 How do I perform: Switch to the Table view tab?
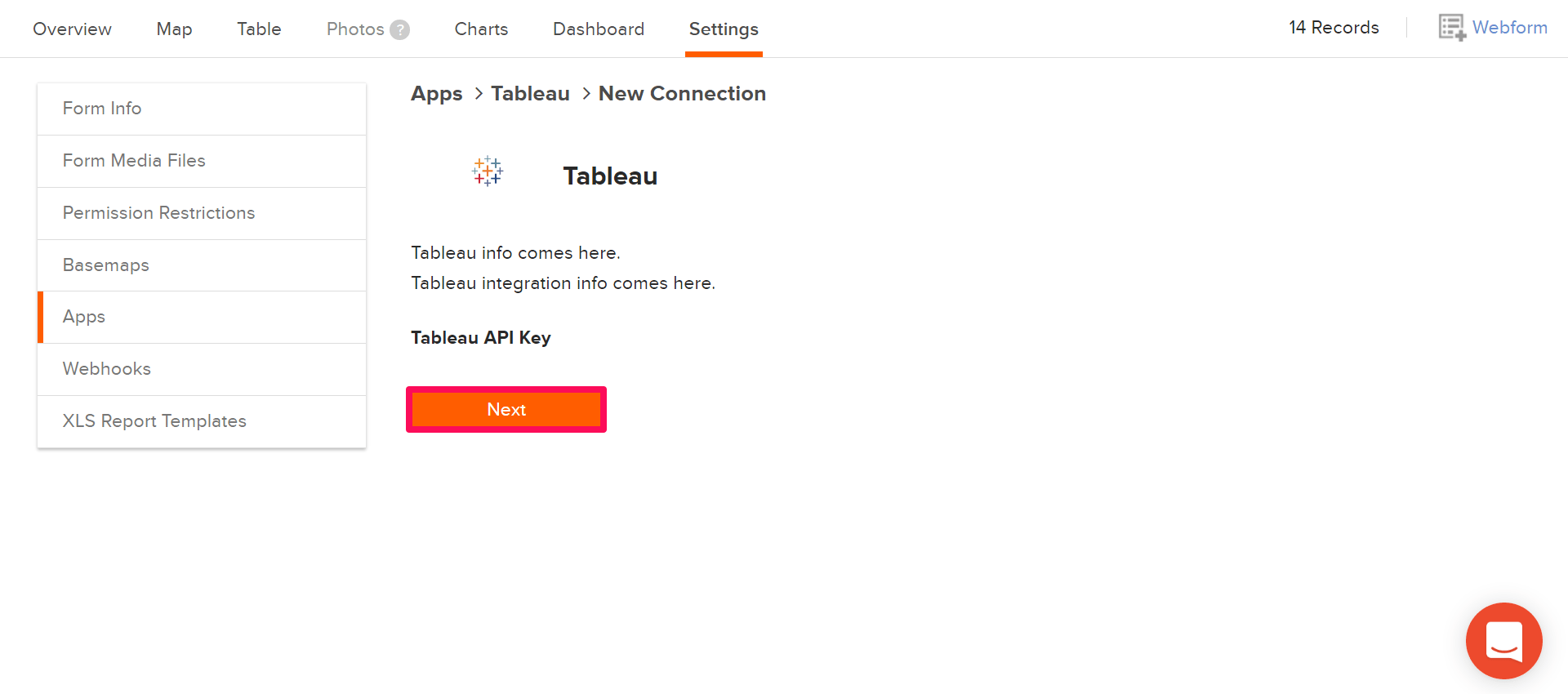pyautogui.click(x=259, y=29)
